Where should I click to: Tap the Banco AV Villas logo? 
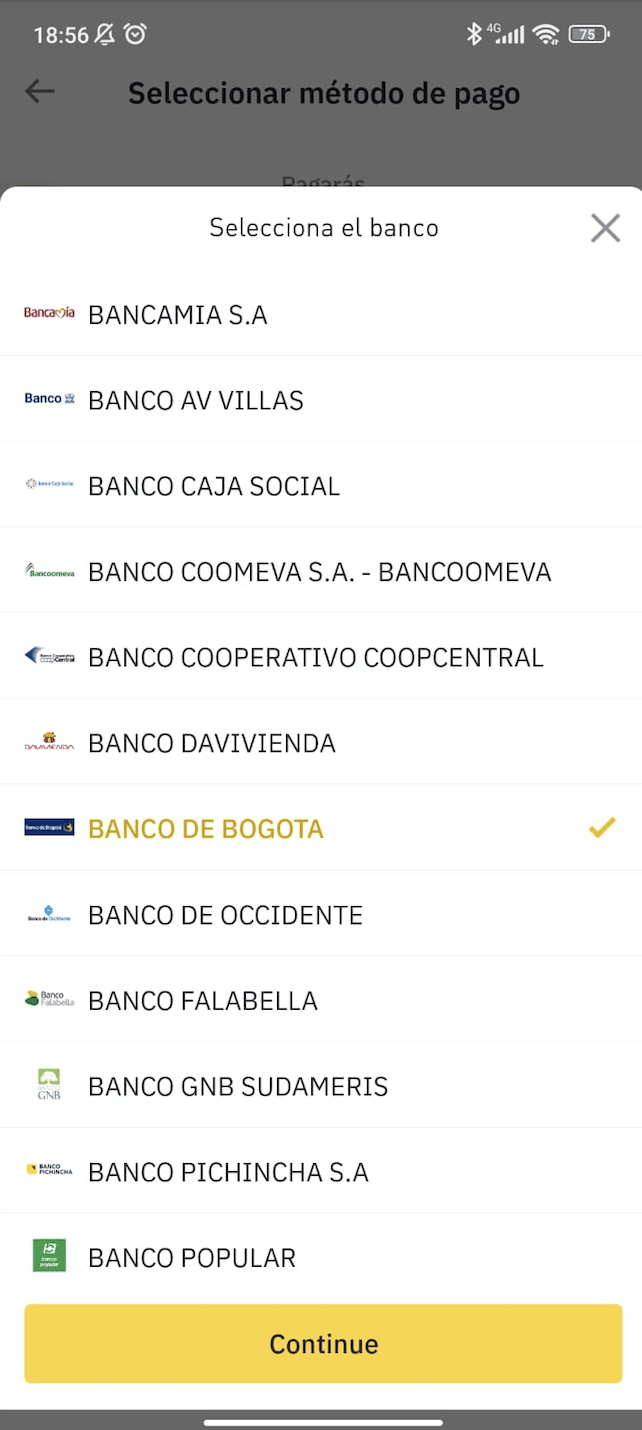pyautogui.click(x=49, y=398)
